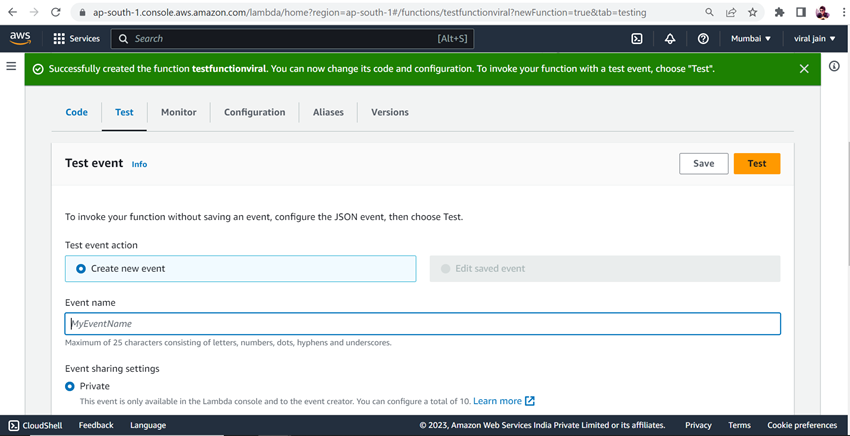Switch to the Monitor tab
850x436 pixels.
pyautogui.click(x=178, y=112)
